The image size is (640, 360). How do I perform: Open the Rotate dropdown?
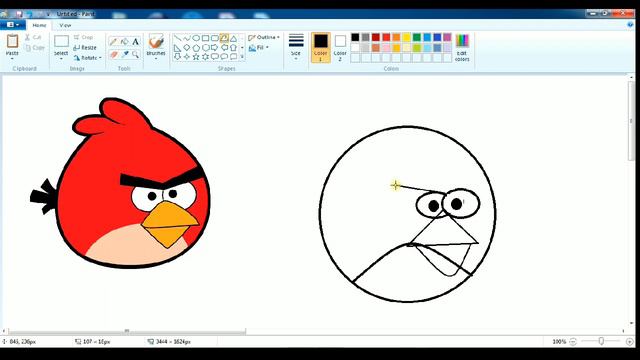[x=87, y=58]
